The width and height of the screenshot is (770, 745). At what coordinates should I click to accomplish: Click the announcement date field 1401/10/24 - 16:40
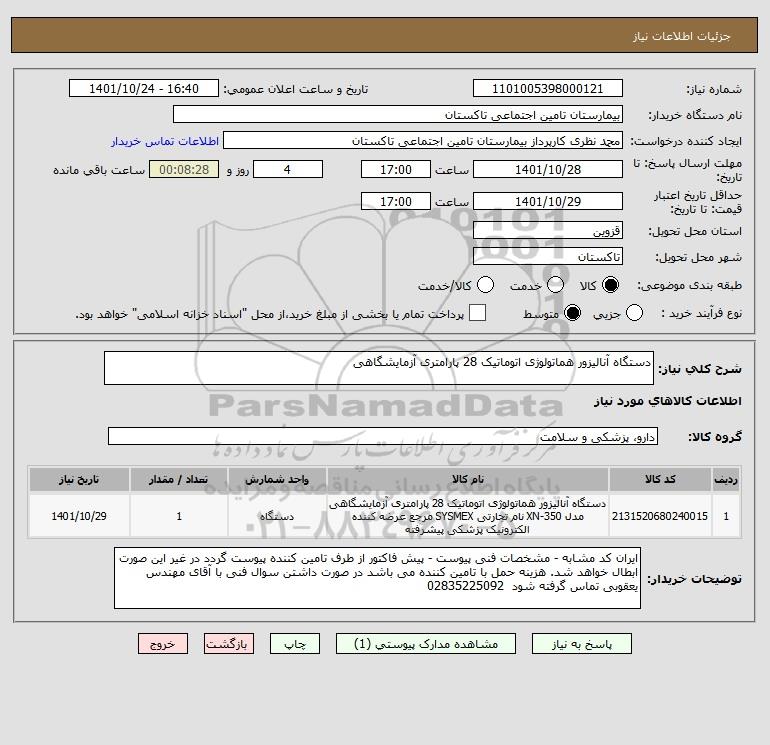[x=143, y=88]
